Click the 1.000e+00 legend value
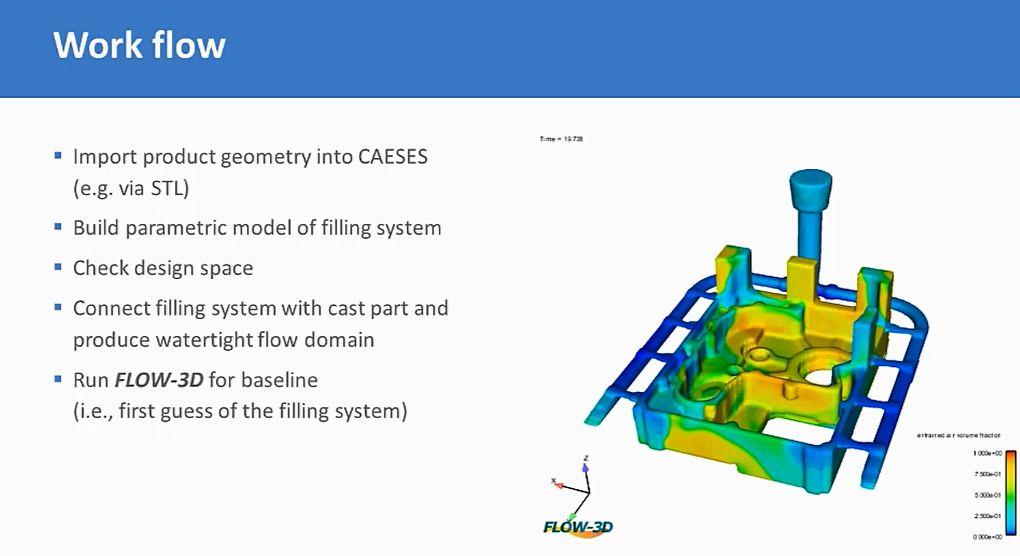1020x556 pixels. (x=987, y=453)
